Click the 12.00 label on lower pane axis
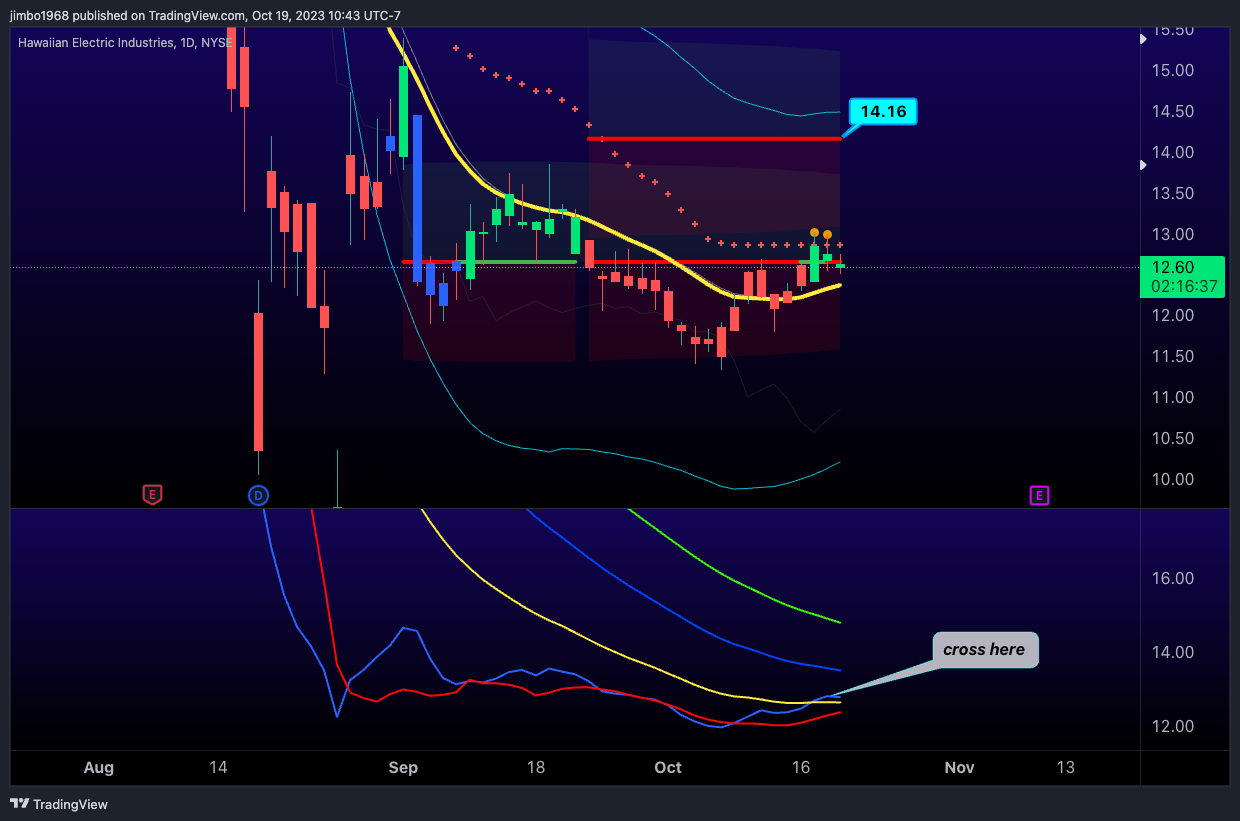 [1172, 726]
